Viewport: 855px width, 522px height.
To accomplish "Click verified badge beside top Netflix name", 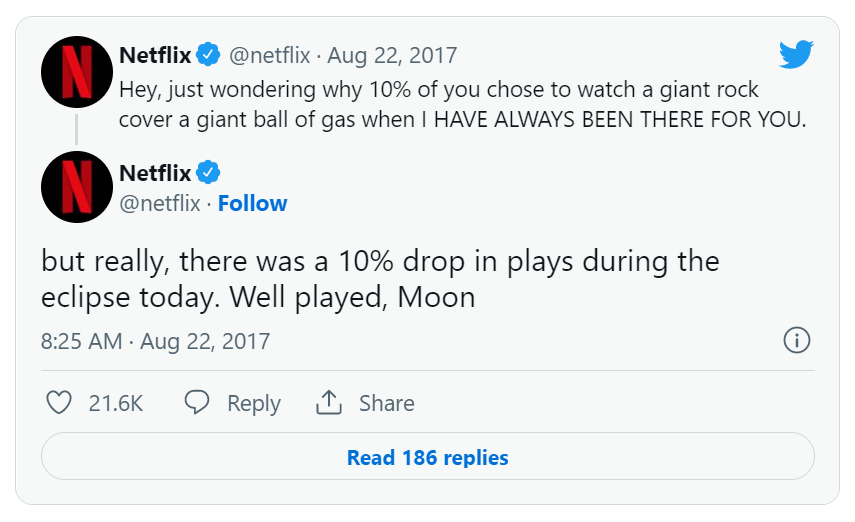I will tap(208, 54).
